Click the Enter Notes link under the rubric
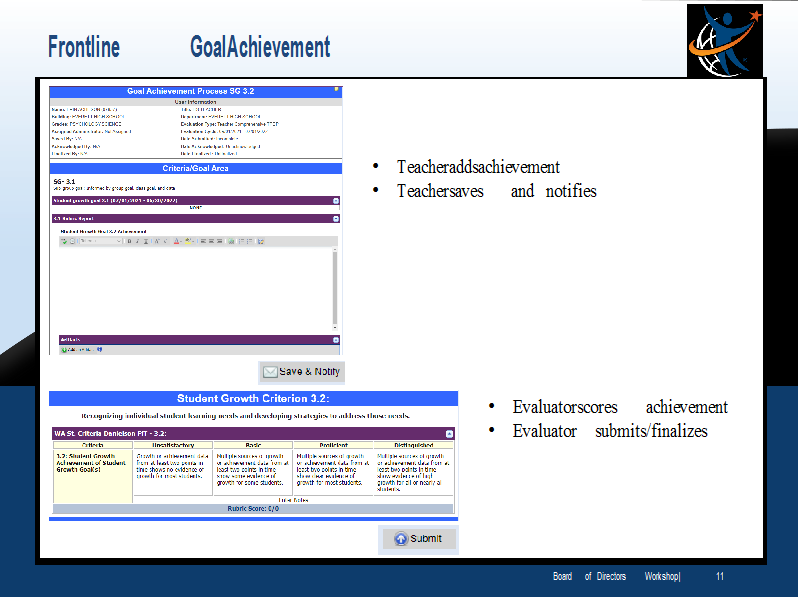800x600 pixels. point(293,501)
